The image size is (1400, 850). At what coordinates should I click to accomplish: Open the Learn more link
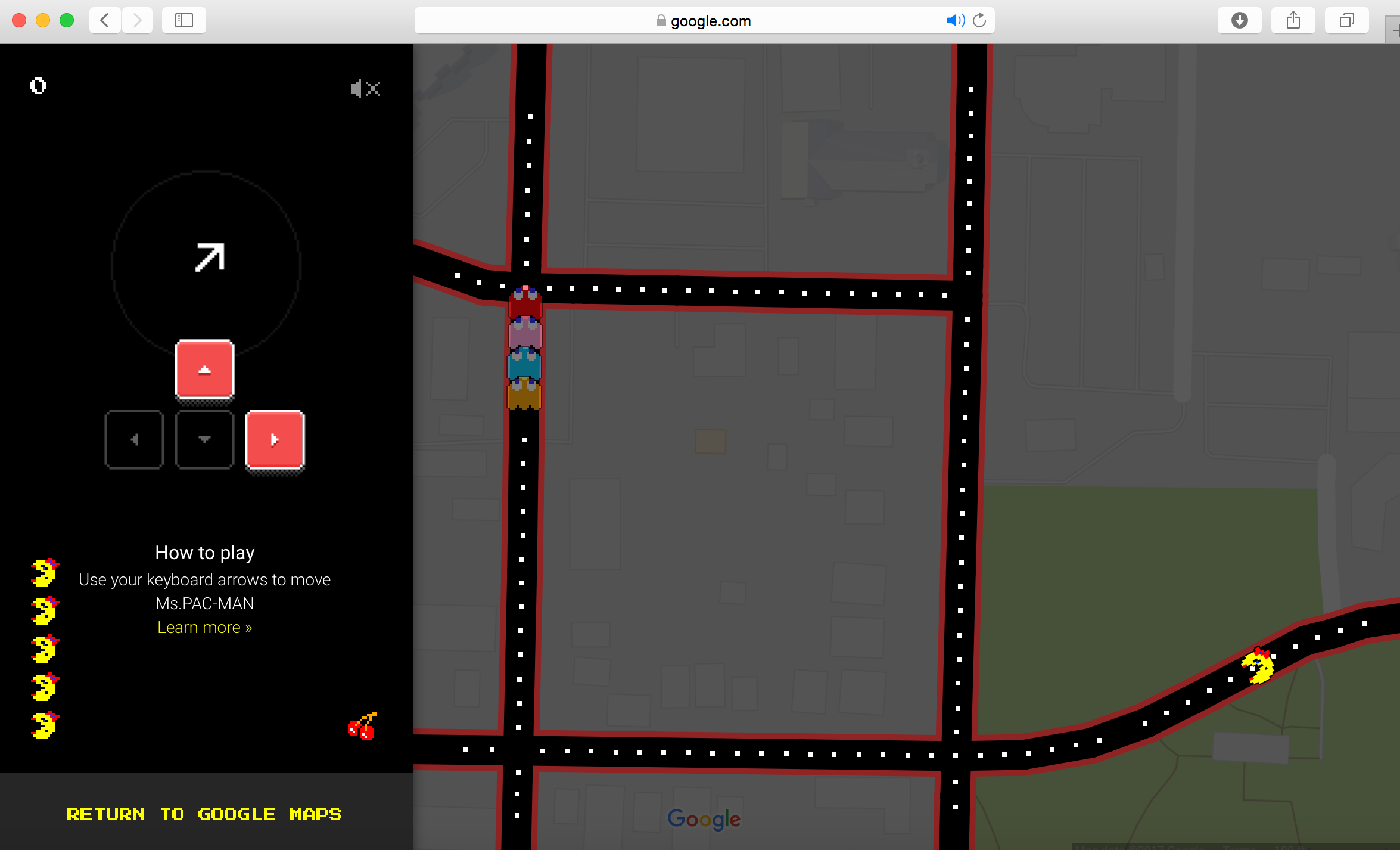click(x=204, y=627)
